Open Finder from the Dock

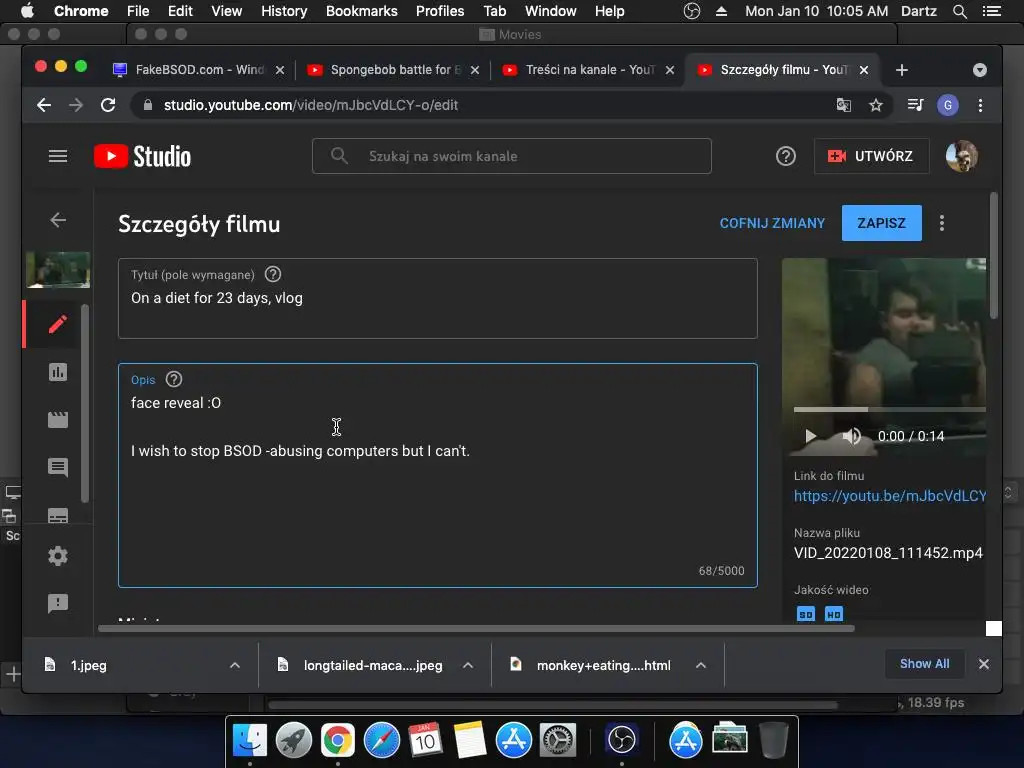coord(249,740)
